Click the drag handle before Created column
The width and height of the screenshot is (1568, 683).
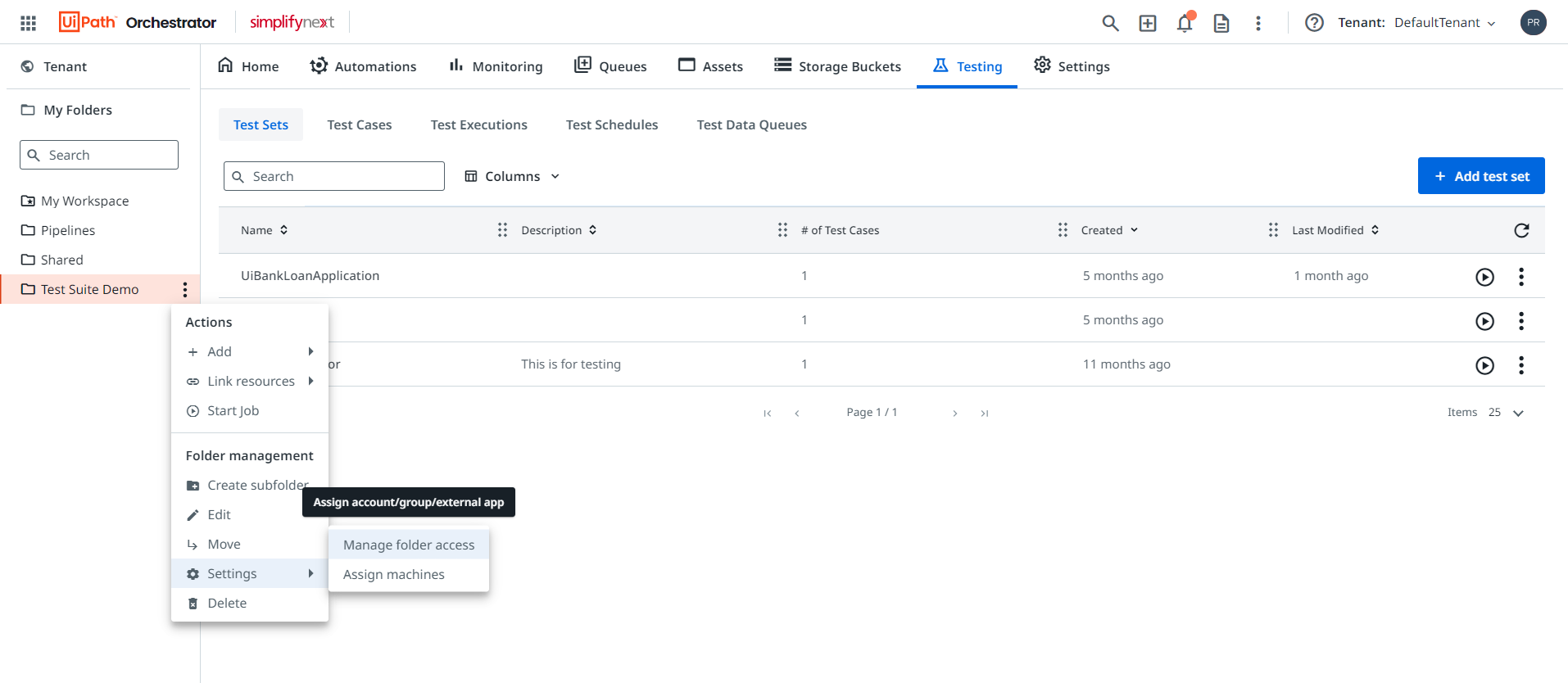tap(1063, 230)
